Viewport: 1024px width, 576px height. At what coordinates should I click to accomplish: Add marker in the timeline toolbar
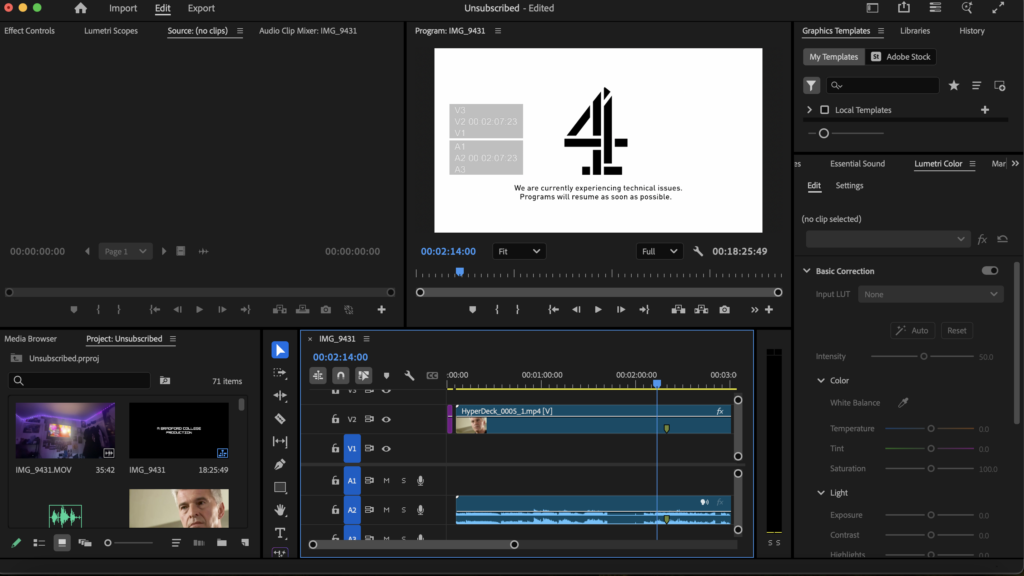[x=387, y=376]
